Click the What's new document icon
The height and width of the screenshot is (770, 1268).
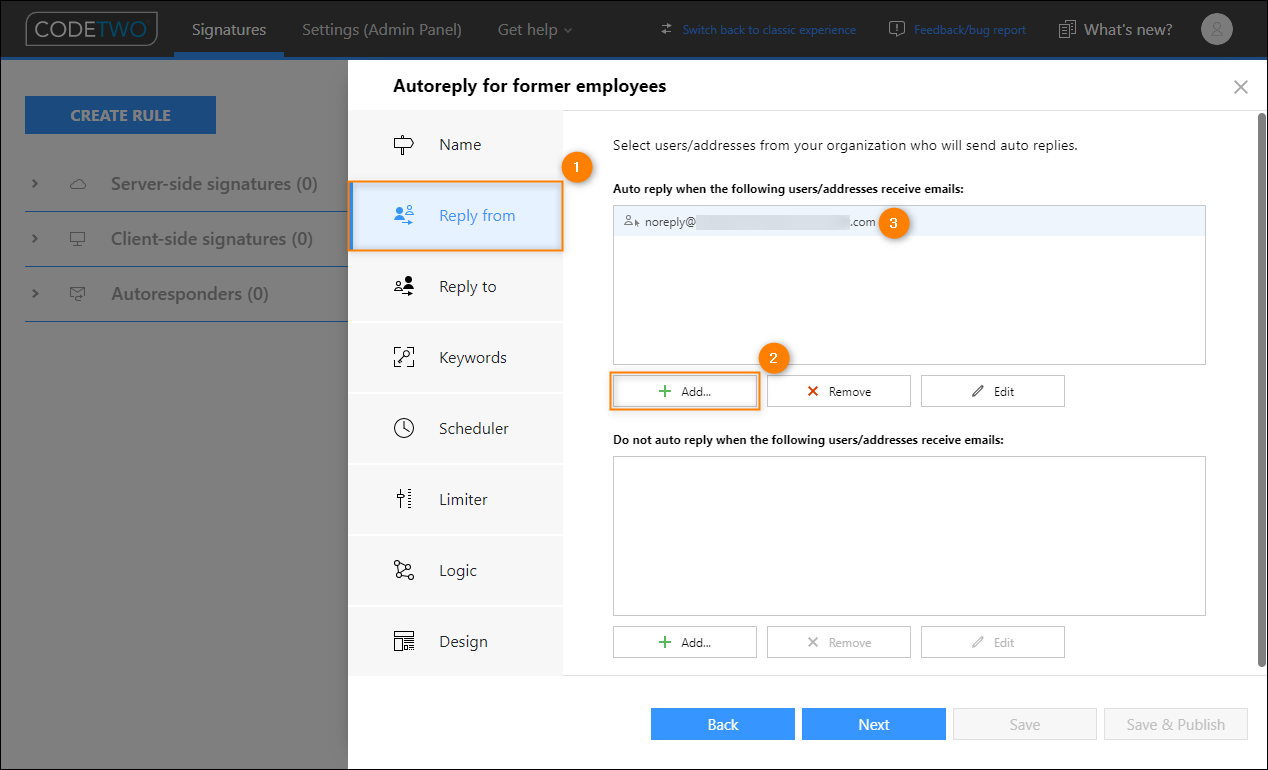coord(1067,30)
